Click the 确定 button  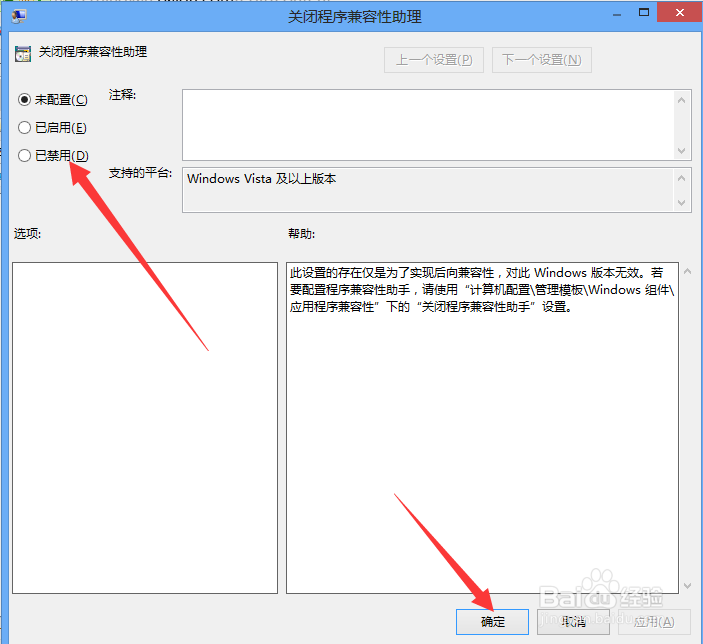(492, 622)
